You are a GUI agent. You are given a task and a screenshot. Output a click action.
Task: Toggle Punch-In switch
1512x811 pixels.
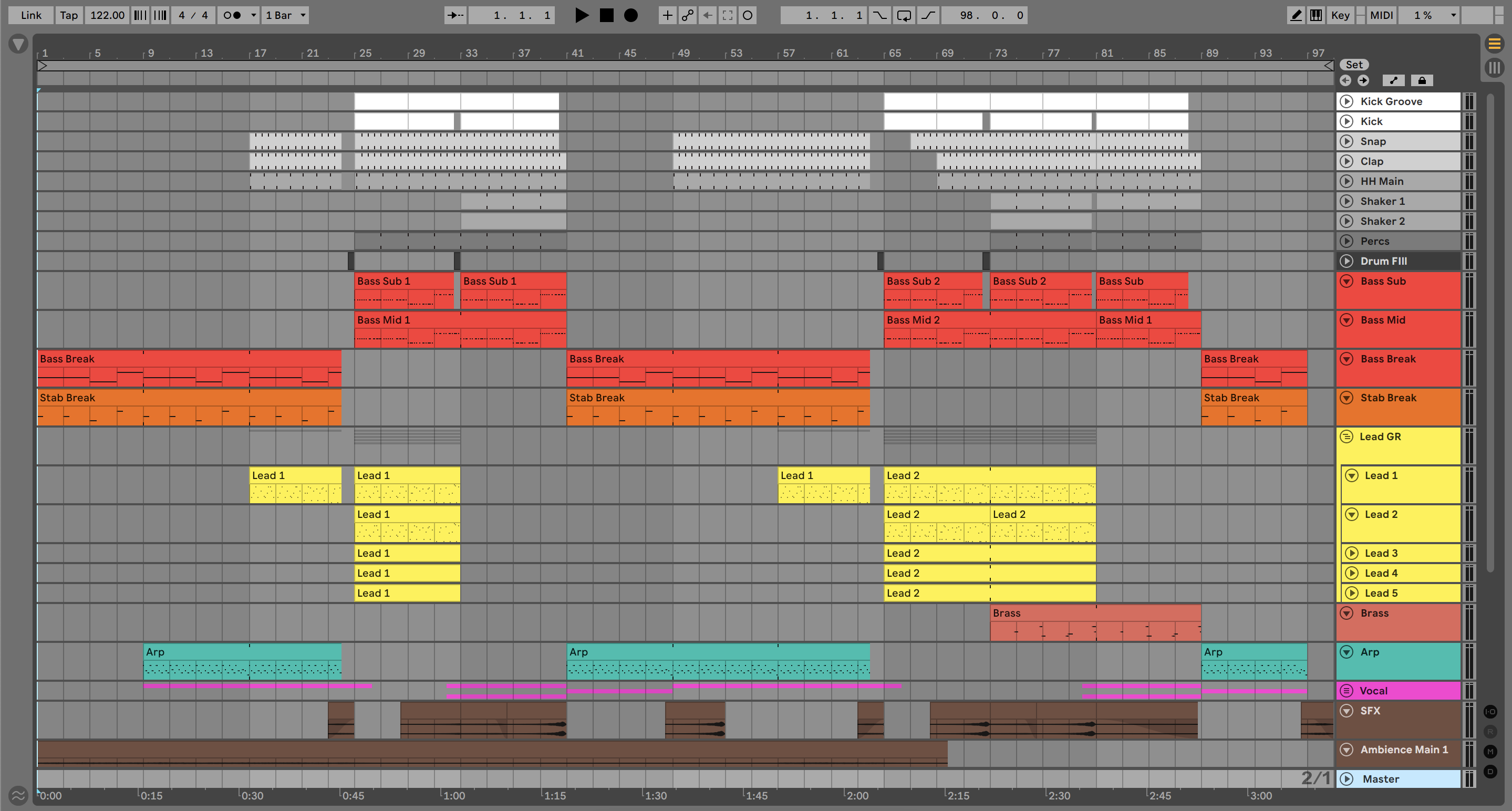(x=879, y=15)
